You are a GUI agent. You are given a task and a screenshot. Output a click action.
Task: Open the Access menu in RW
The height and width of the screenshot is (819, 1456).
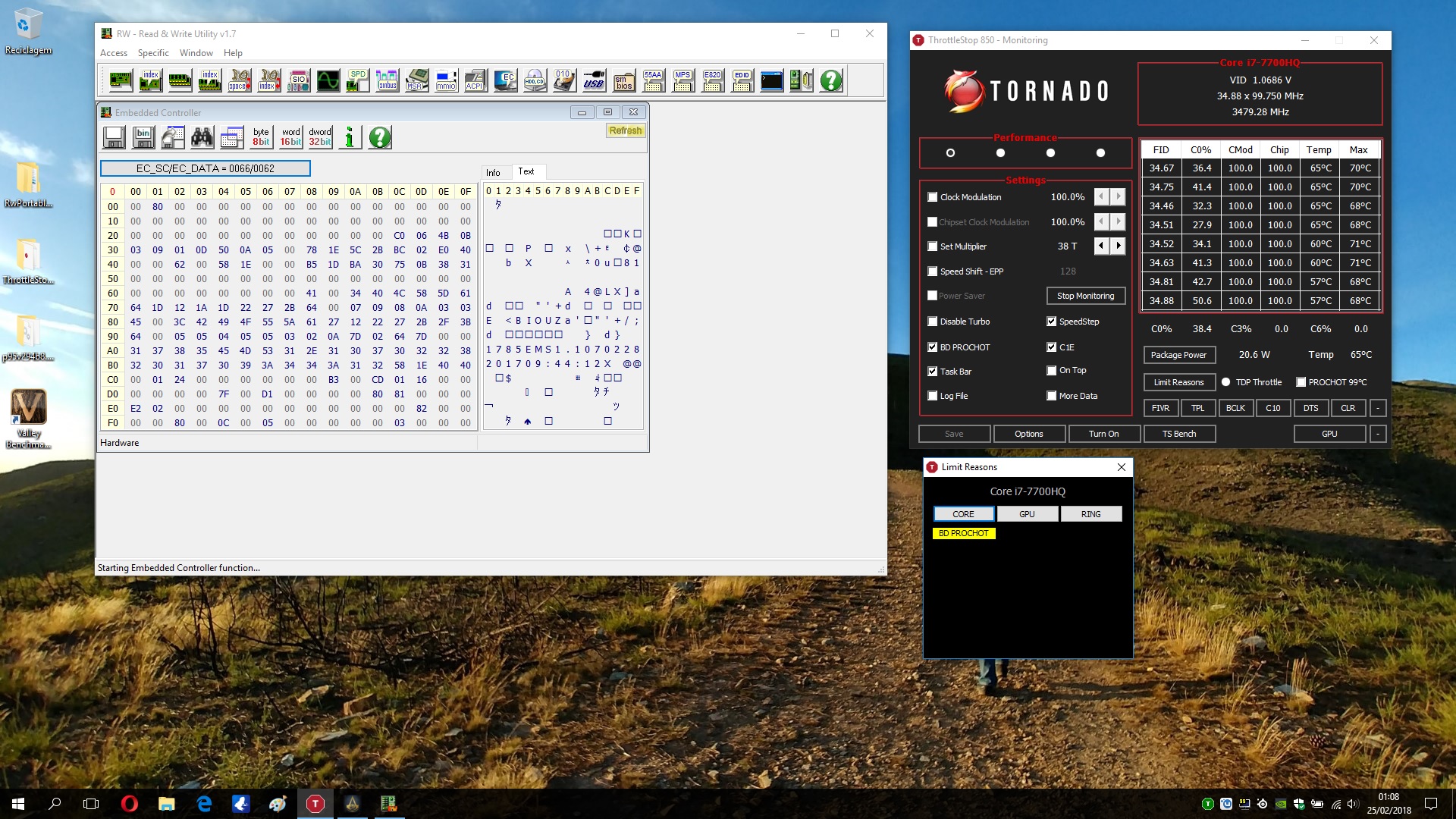point(114,53)
